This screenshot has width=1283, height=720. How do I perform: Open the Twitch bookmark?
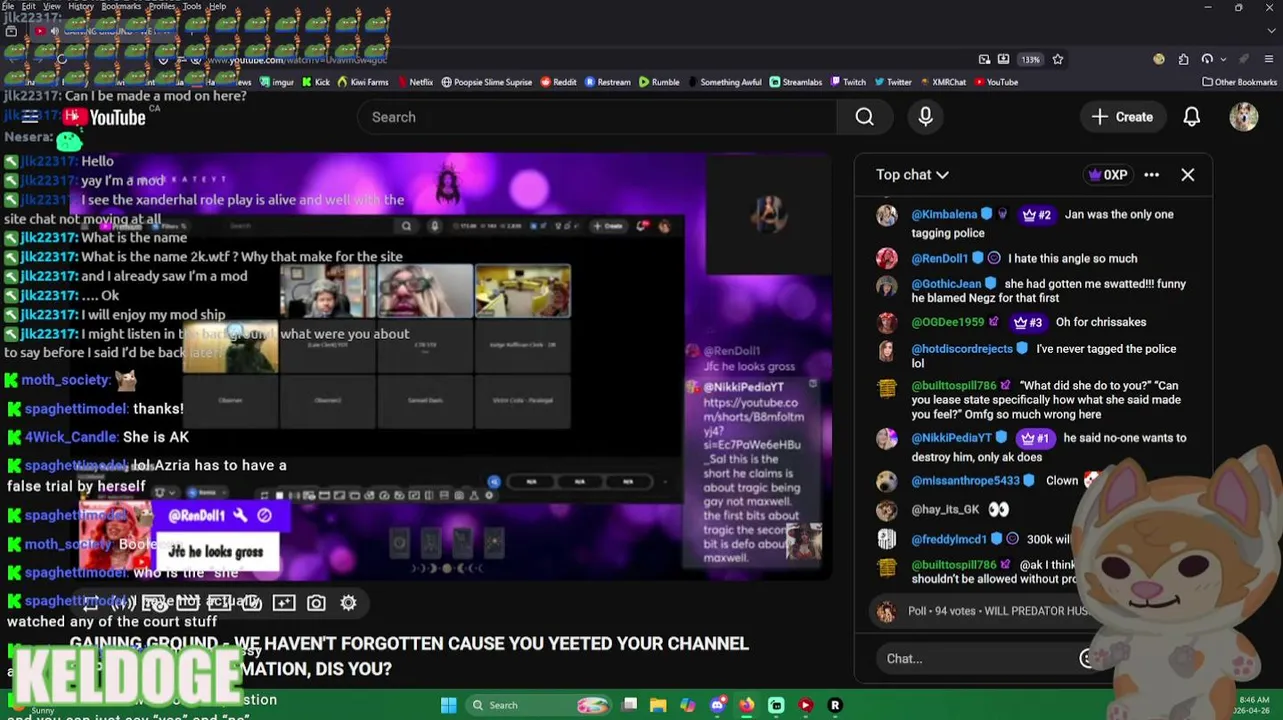point(849,82)
